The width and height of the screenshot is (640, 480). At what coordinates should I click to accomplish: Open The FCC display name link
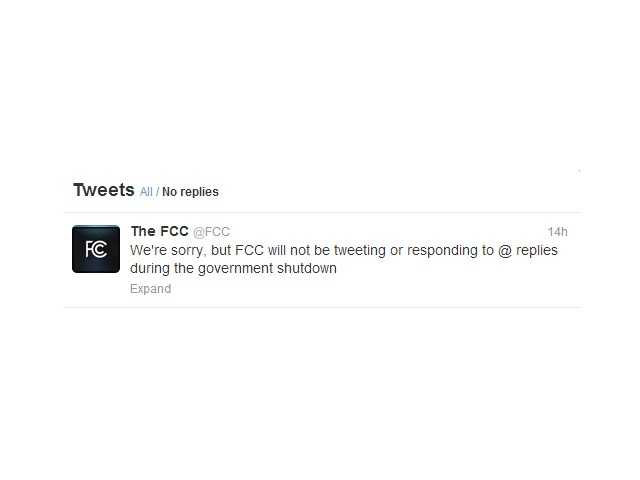click(x=160, y=231)
